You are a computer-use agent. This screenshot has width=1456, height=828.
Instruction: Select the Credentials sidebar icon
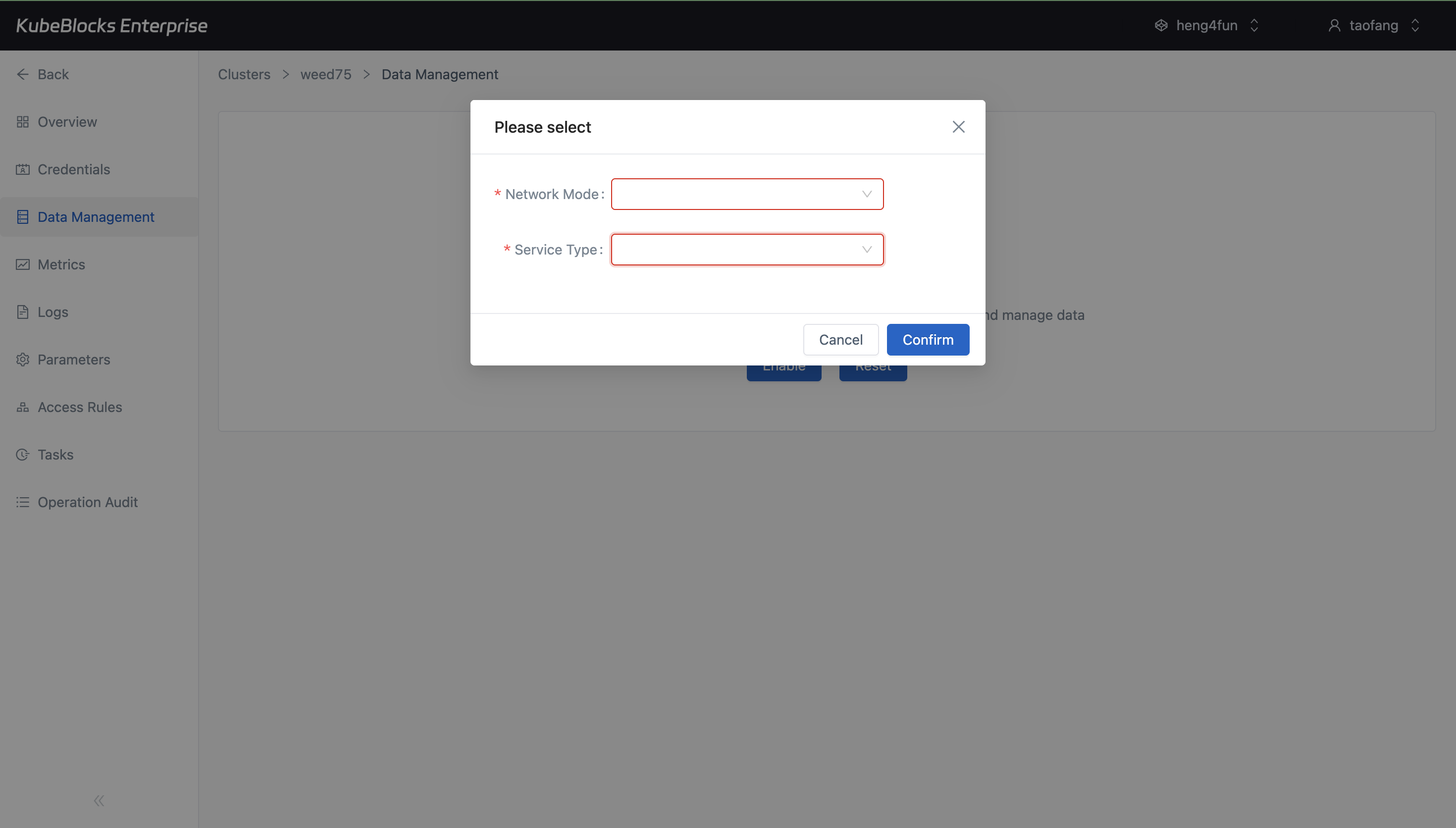pos(22,169)
